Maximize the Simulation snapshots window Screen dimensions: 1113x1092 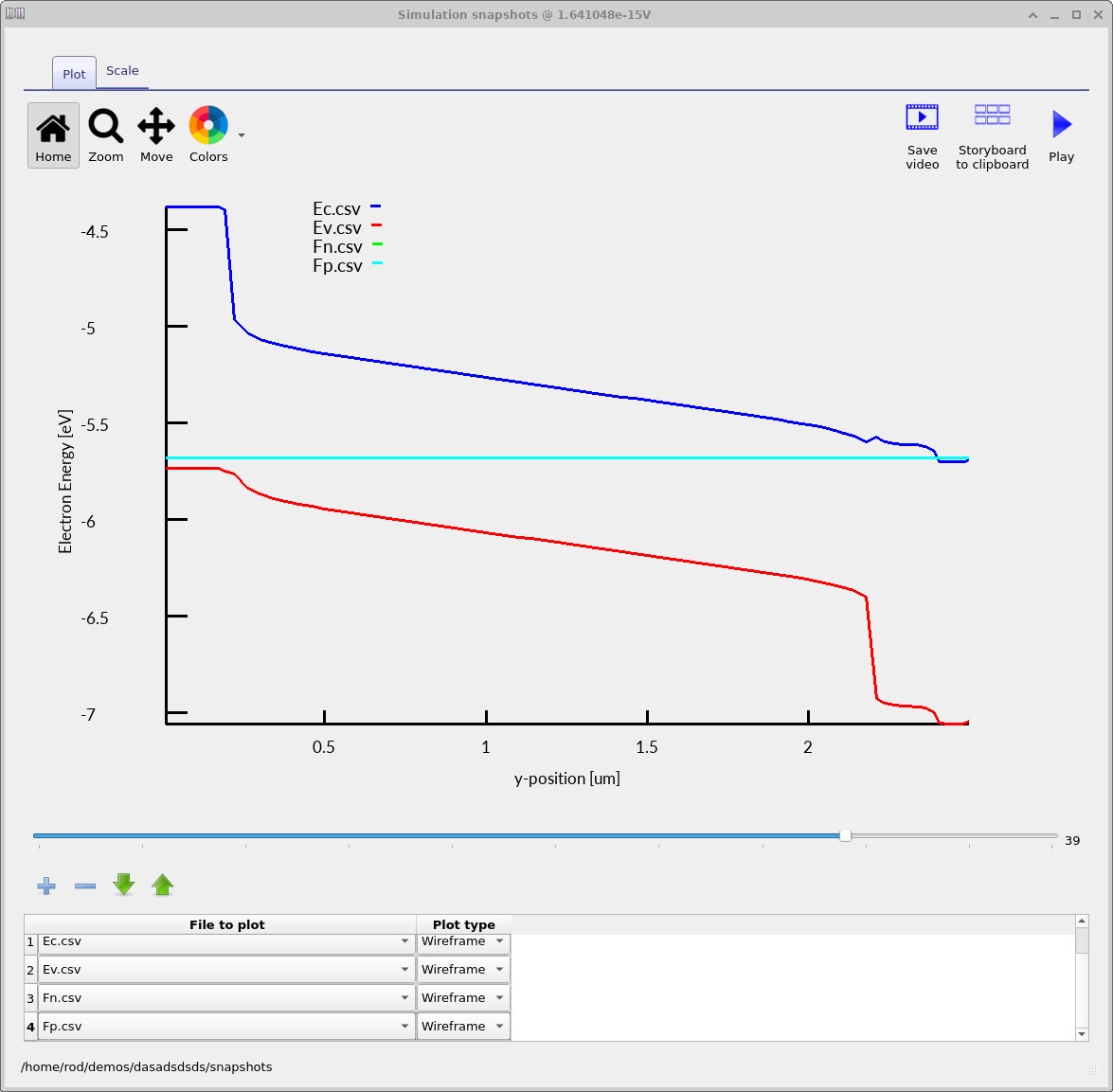tap(1076, 15)
